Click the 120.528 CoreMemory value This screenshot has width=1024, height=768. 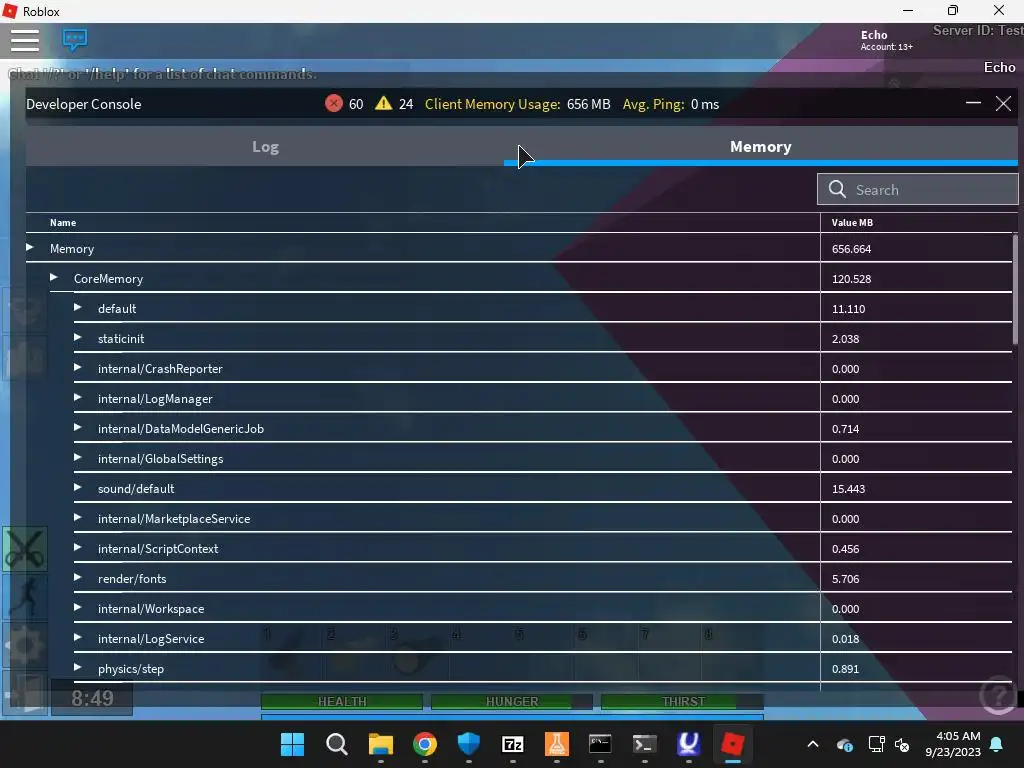[x=851, y=279]
